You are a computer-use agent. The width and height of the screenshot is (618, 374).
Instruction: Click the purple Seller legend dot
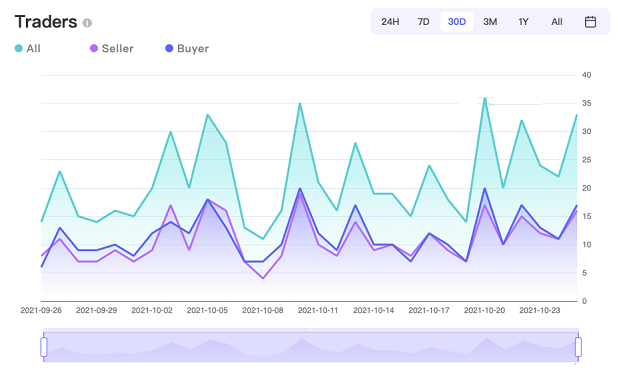94,48
